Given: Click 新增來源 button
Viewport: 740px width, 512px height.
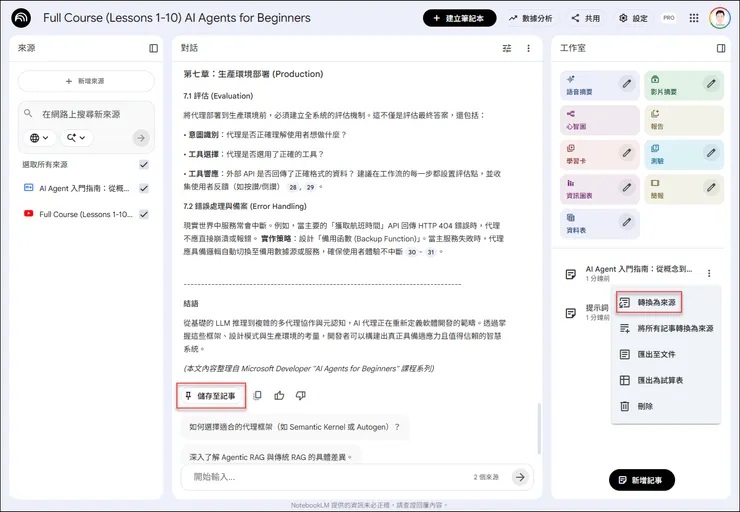Looking at the screenshot, I should pyautogui.click(x=86, y=81).
